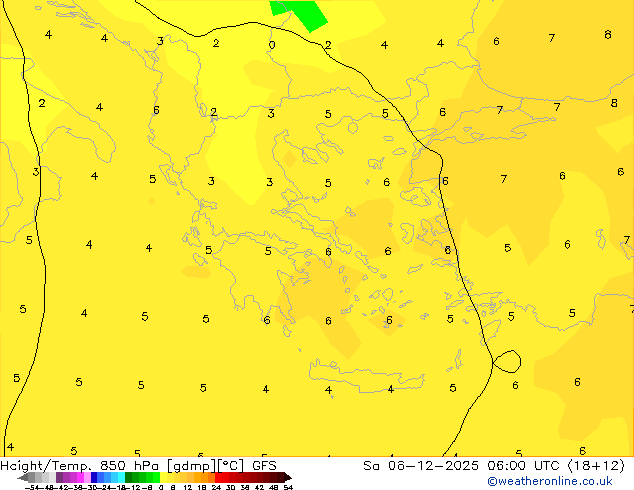This screenshot has height=490, width=634.
Task: Click the gray left arrow end of the color scale
Action: pos(23,478)
